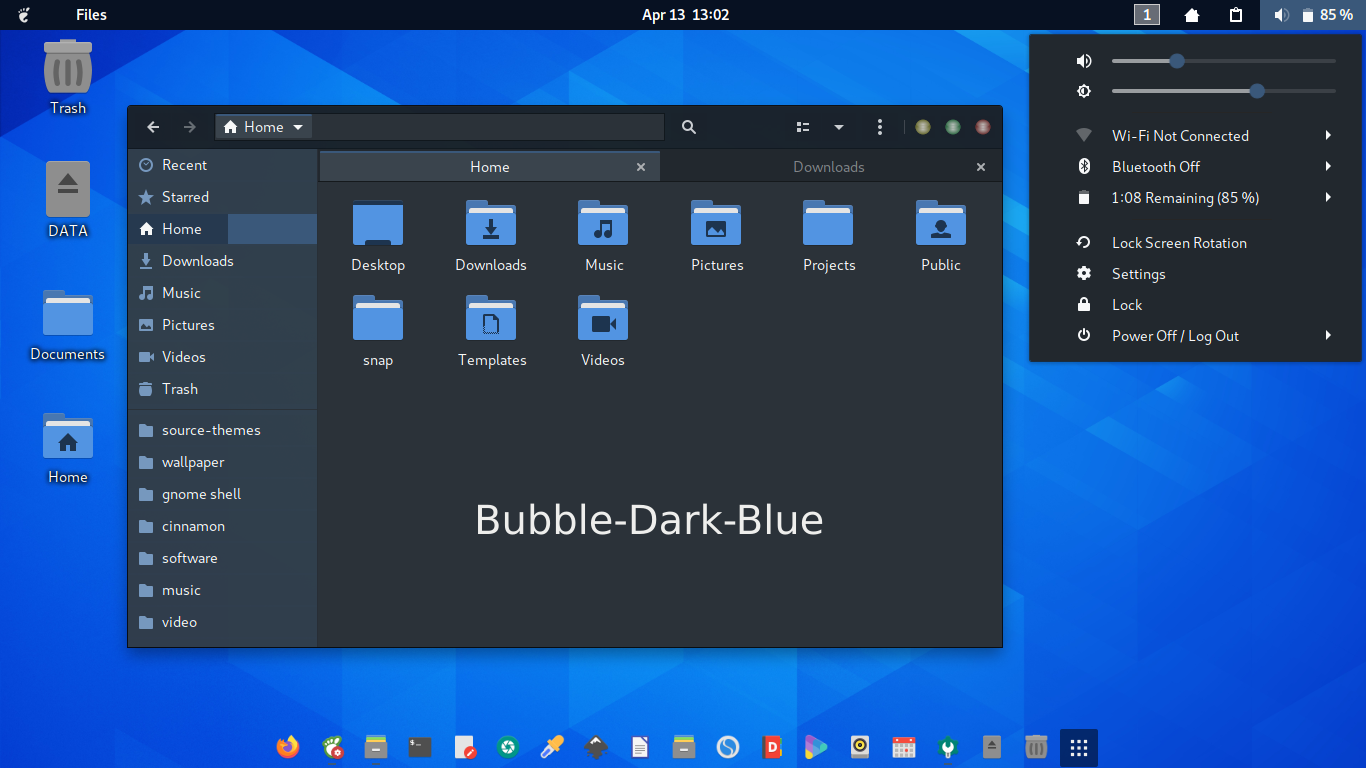Go back using the back arrow

click(153, 127)
